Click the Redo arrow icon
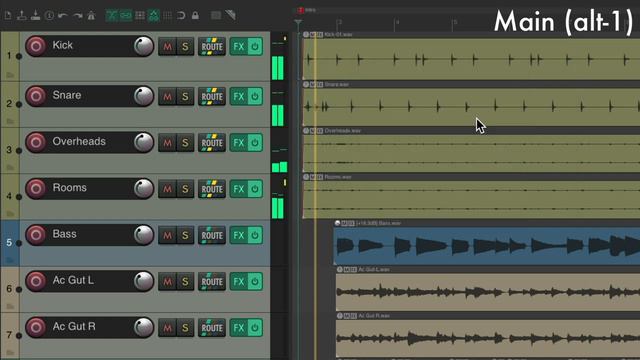Image resolution: width=640 pixels, height=360 pixels. tap(77, 16)
